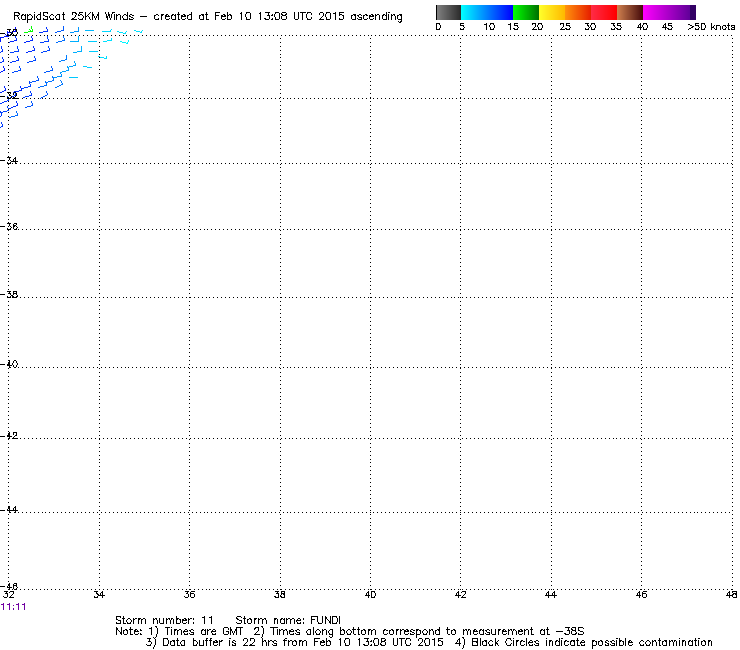The height and width of the screenshot is (650, 740).
Task: Click the bottom axis longitude label 42
Action: (461, 594)
